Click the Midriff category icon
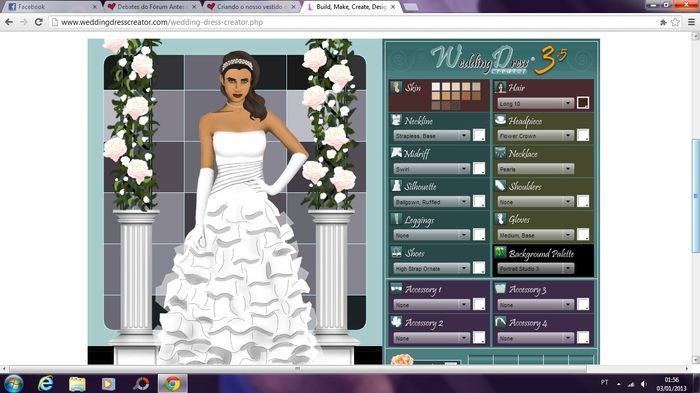This screenshot has width=700, height=393. [x=396, y=153]
